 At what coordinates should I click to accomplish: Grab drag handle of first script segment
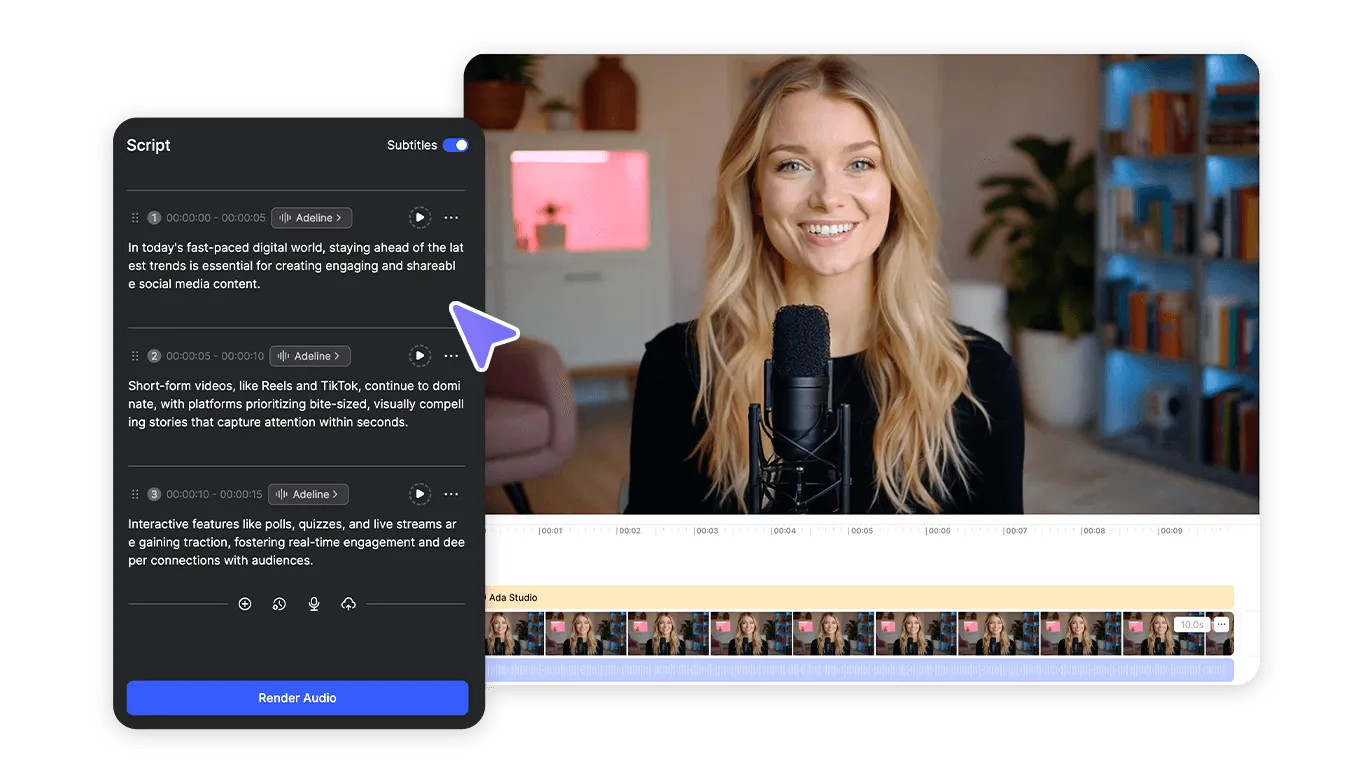coord(135,217)
